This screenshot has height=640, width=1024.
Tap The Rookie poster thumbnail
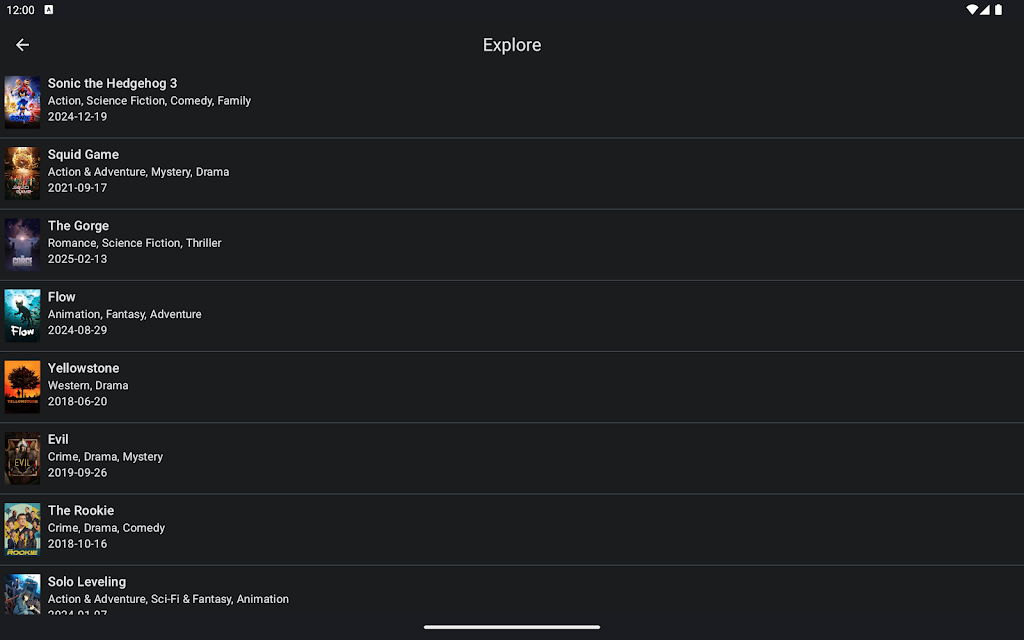coord(22,529)
